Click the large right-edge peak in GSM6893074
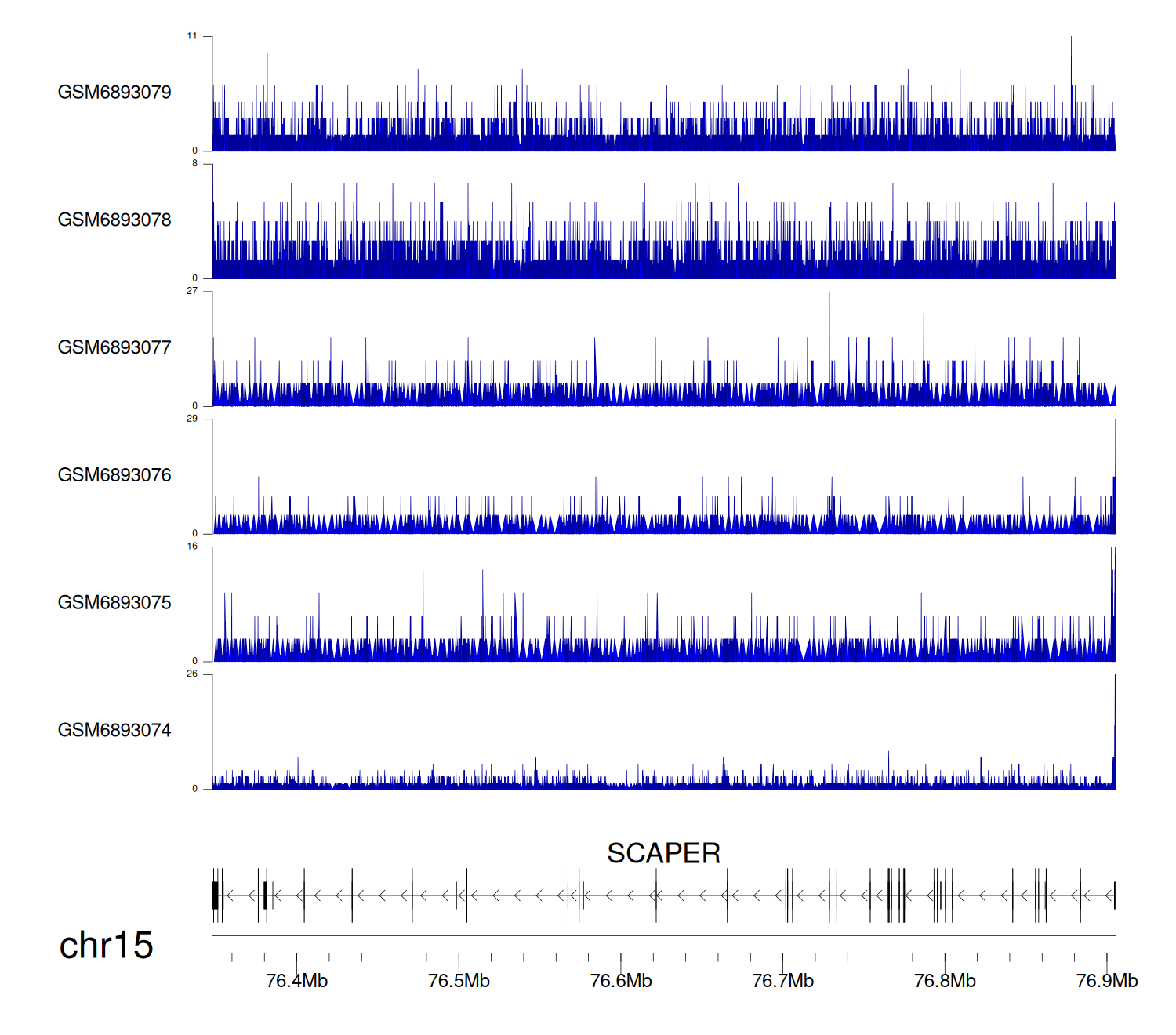 (x=1115, y=706)
